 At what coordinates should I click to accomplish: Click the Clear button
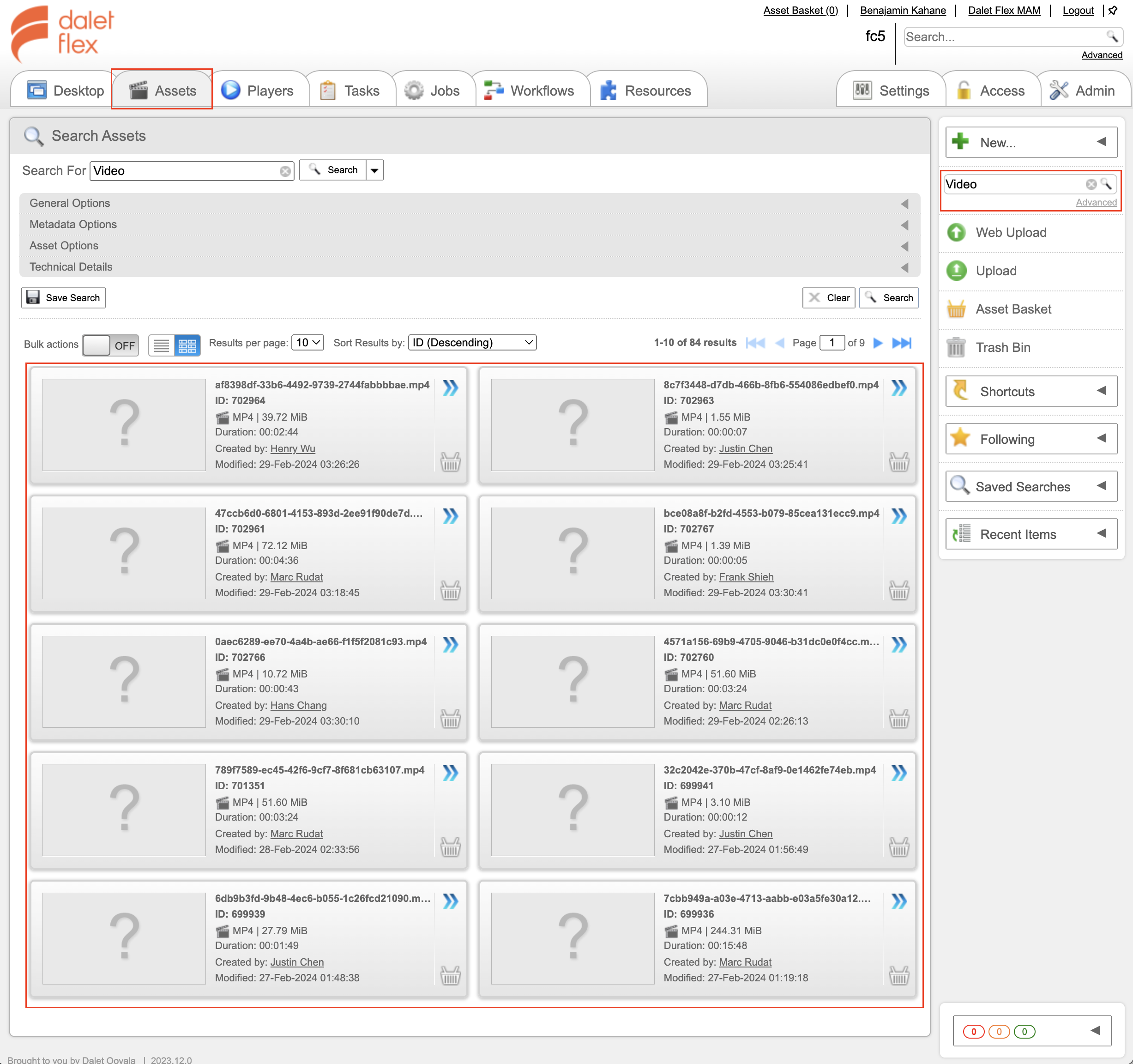point(829,298)
